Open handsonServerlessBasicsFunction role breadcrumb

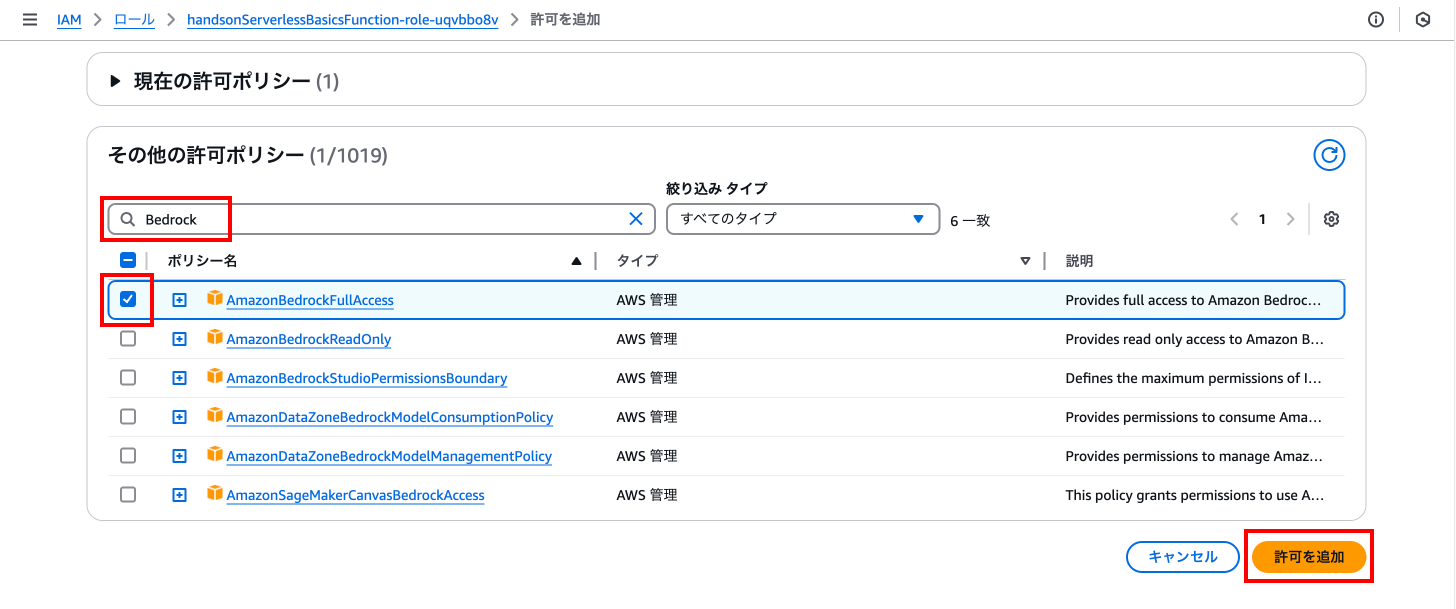342,20
